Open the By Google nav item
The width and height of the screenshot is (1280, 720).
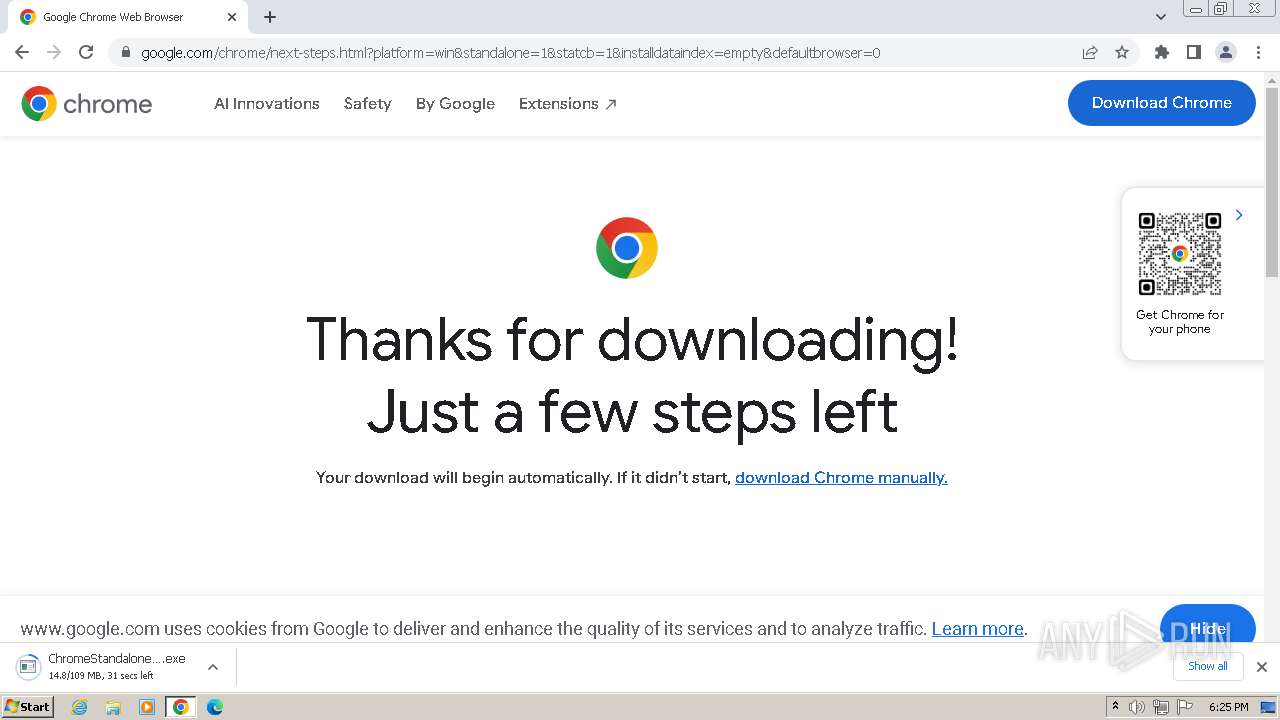[455, 104]
